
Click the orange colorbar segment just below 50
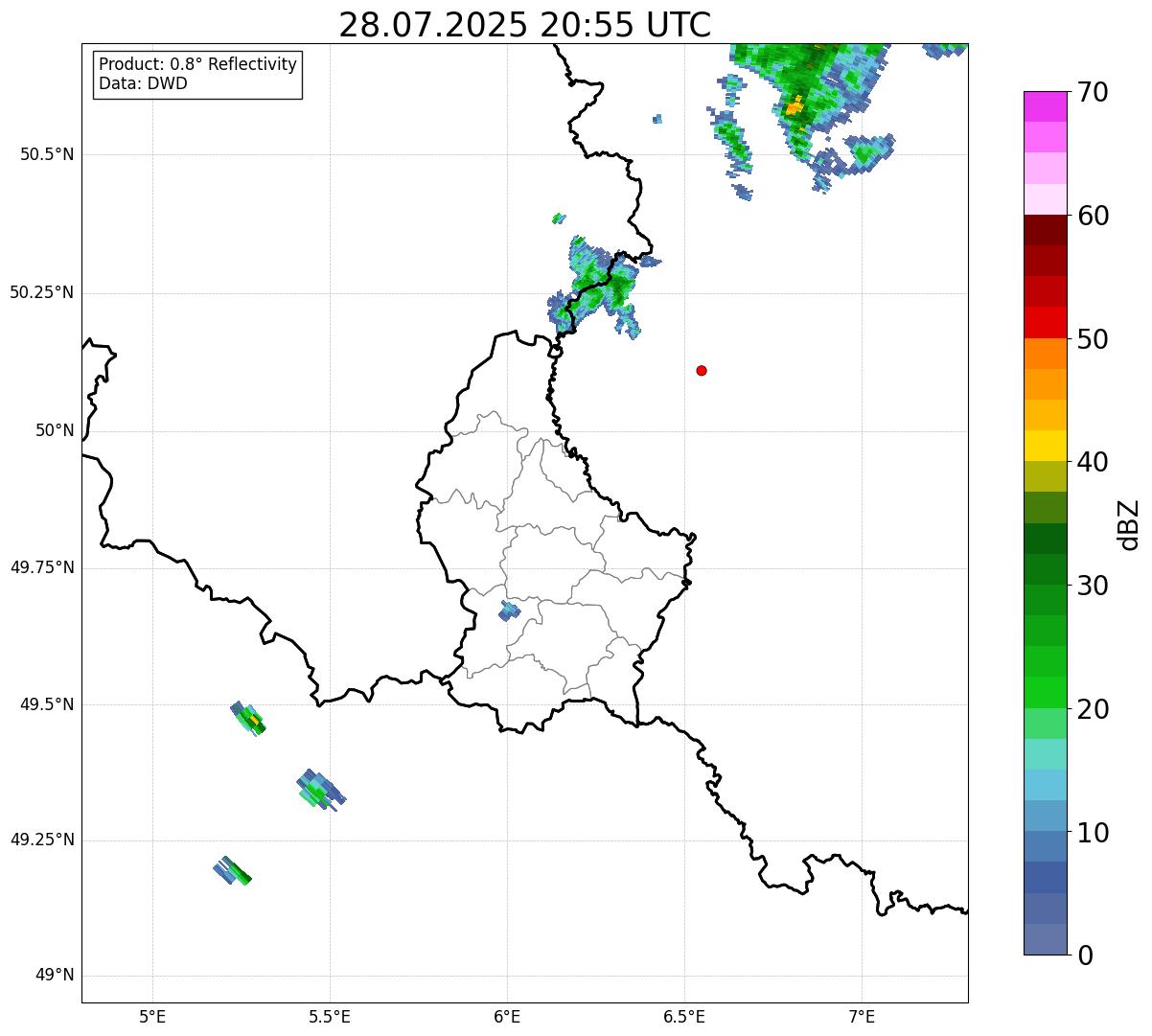(x=1045, y=354)
